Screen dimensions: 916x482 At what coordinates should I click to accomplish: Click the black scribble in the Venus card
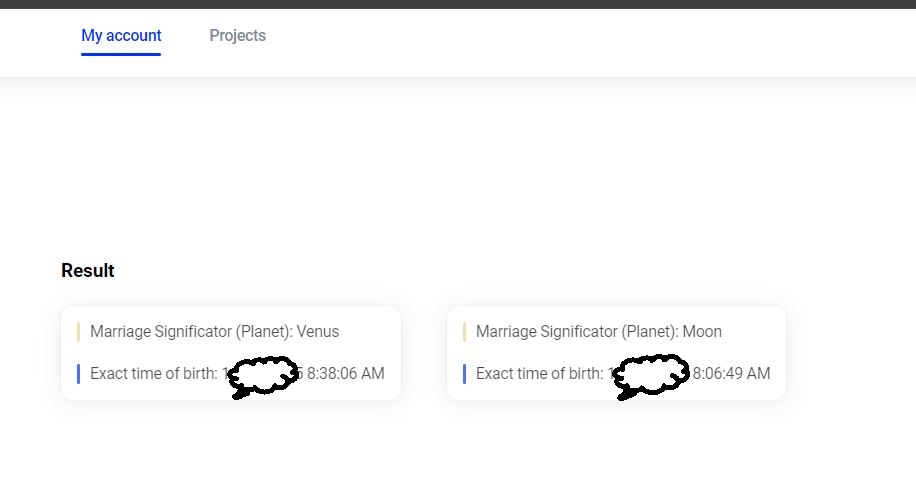click(x=262, y=376)
